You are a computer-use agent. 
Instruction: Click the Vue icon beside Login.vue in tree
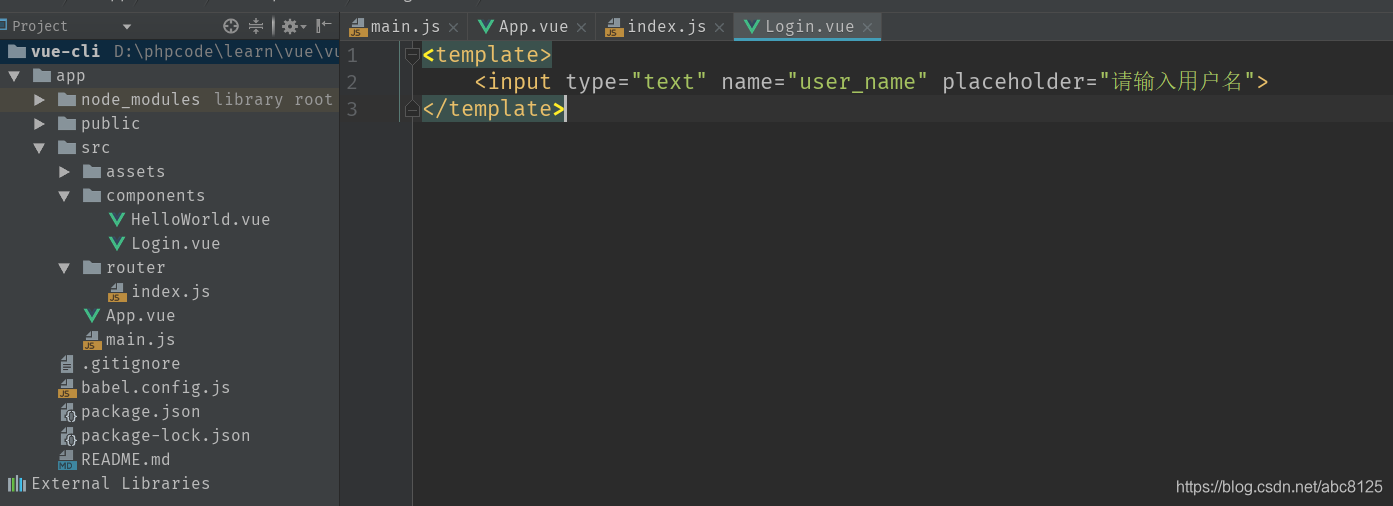click(116, 243)
